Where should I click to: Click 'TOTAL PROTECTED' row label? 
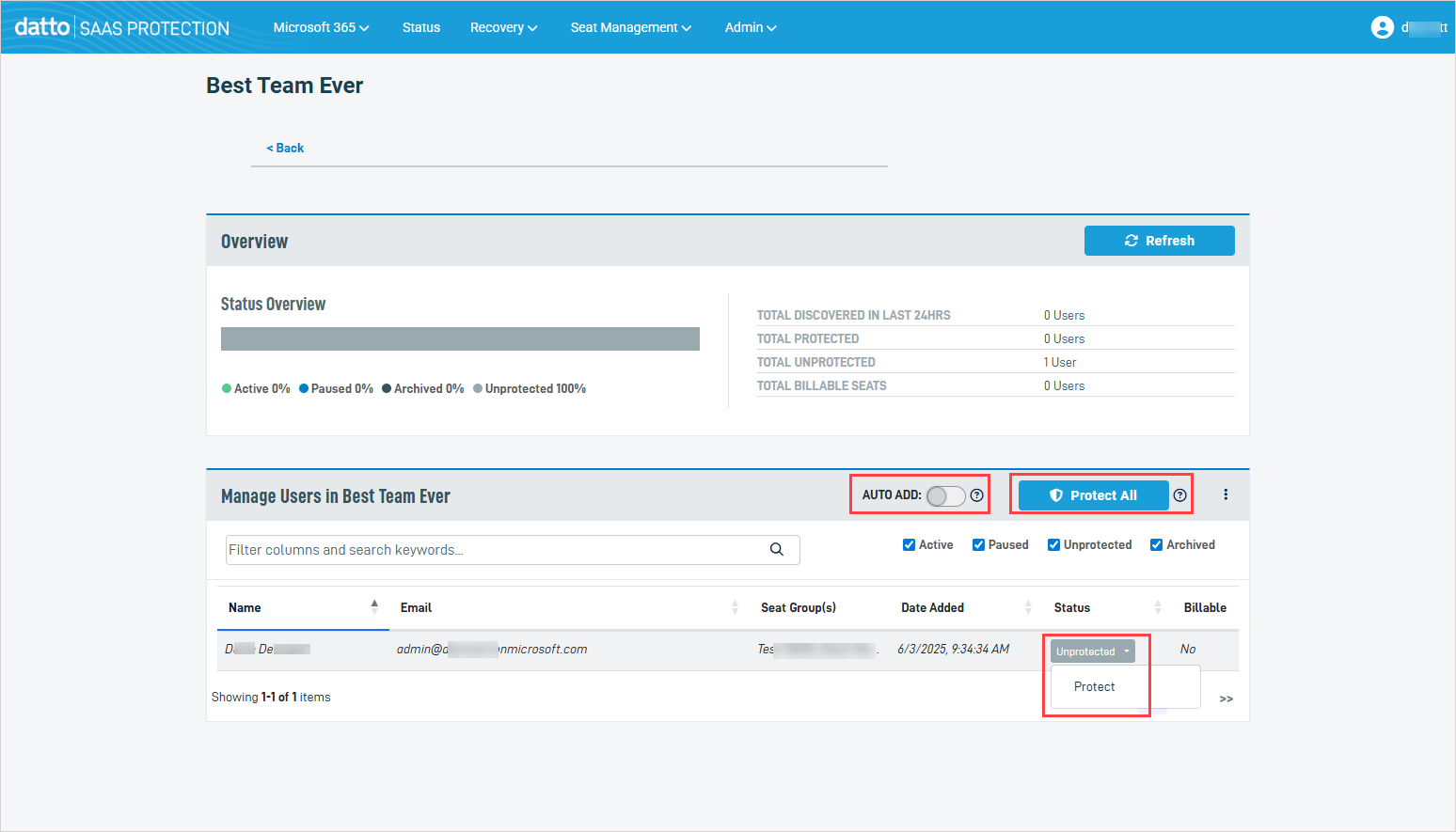(x=808, y=338)
